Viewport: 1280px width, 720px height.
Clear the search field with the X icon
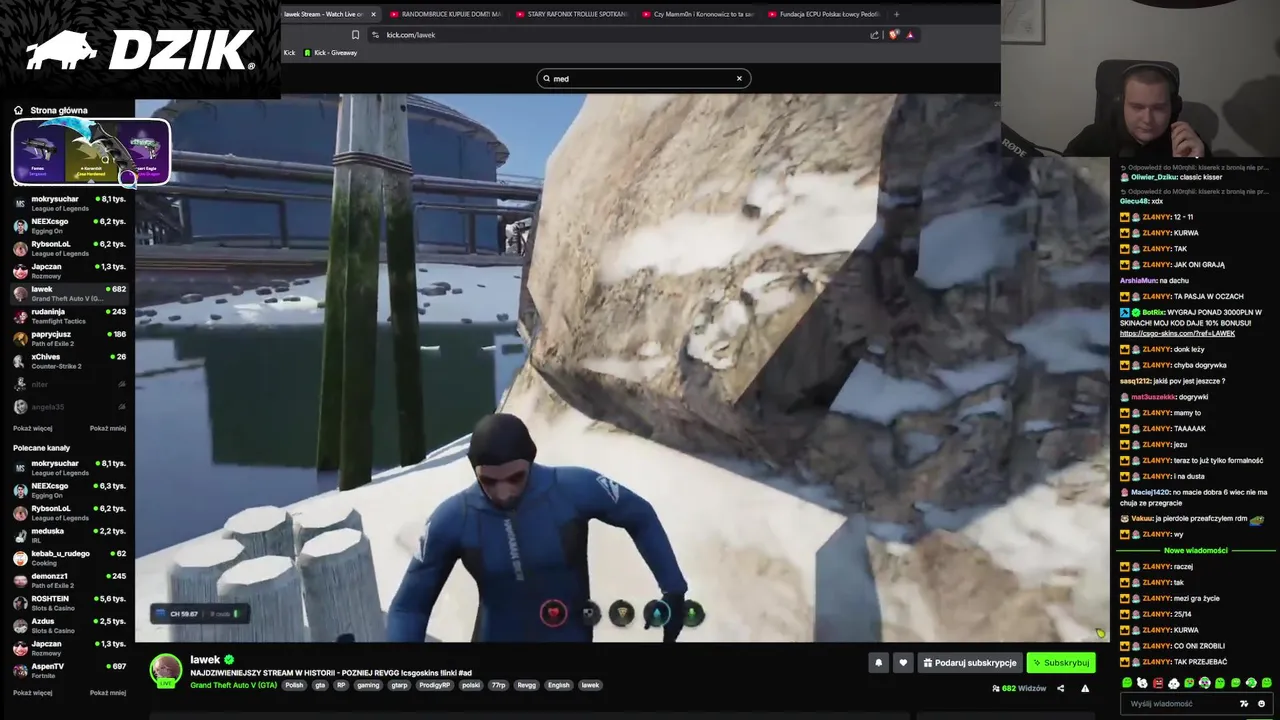(740, 78)
